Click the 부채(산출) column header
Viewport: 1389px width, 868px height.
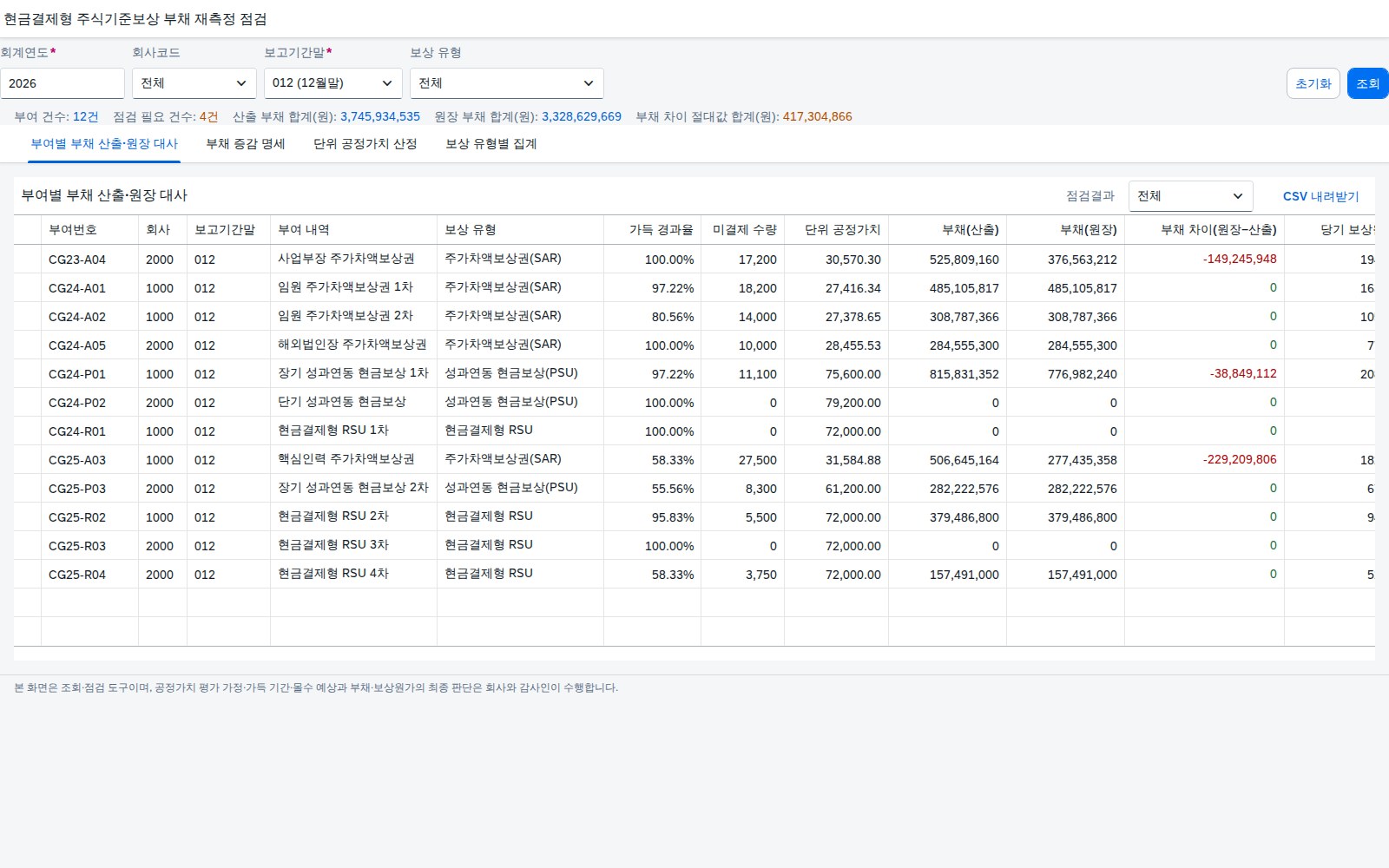click(x=948, y=230)
